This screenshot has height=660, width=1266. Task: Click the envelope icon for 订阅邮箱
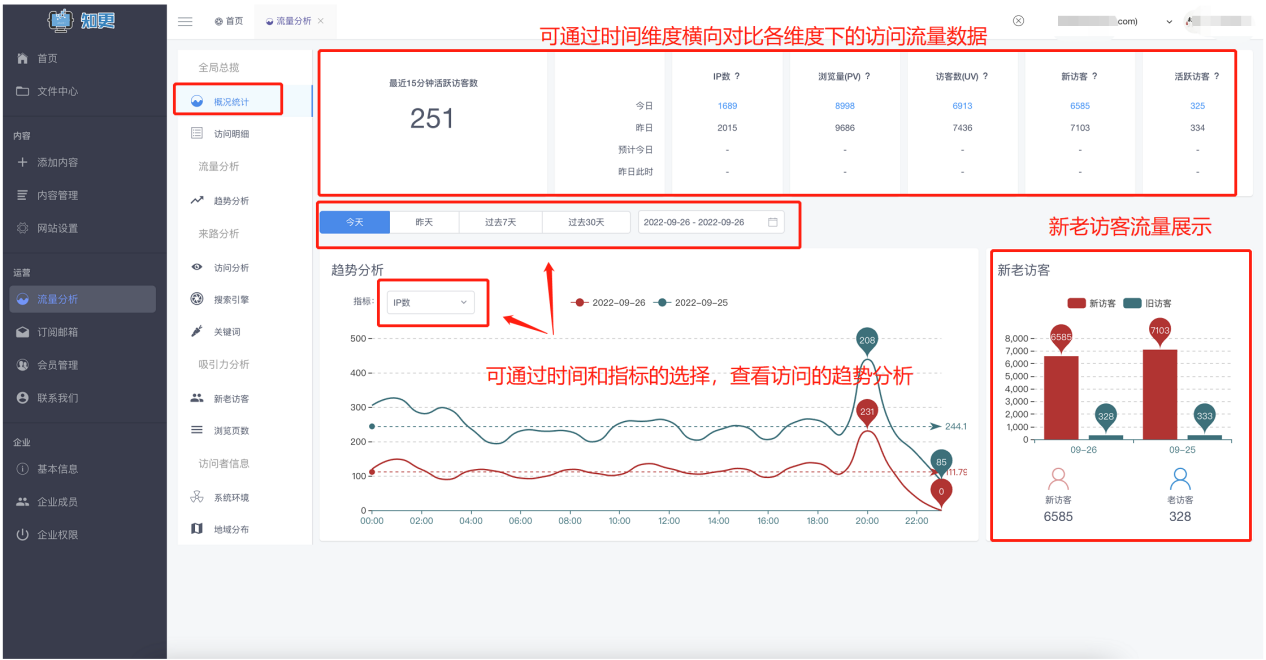(23, 332)
